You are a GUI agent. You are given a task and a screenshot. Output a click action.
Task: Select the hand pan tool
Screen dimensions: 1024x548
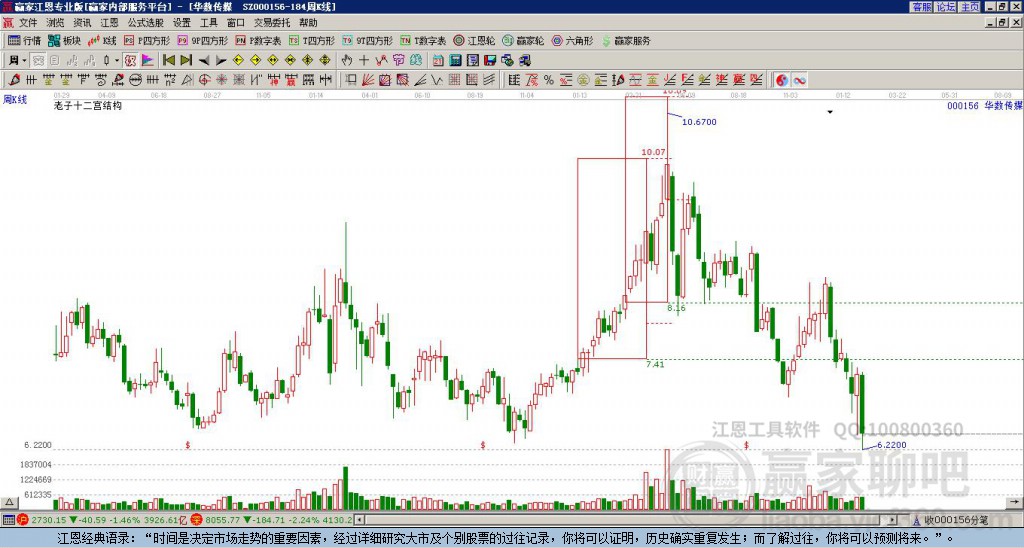point(347,61)
